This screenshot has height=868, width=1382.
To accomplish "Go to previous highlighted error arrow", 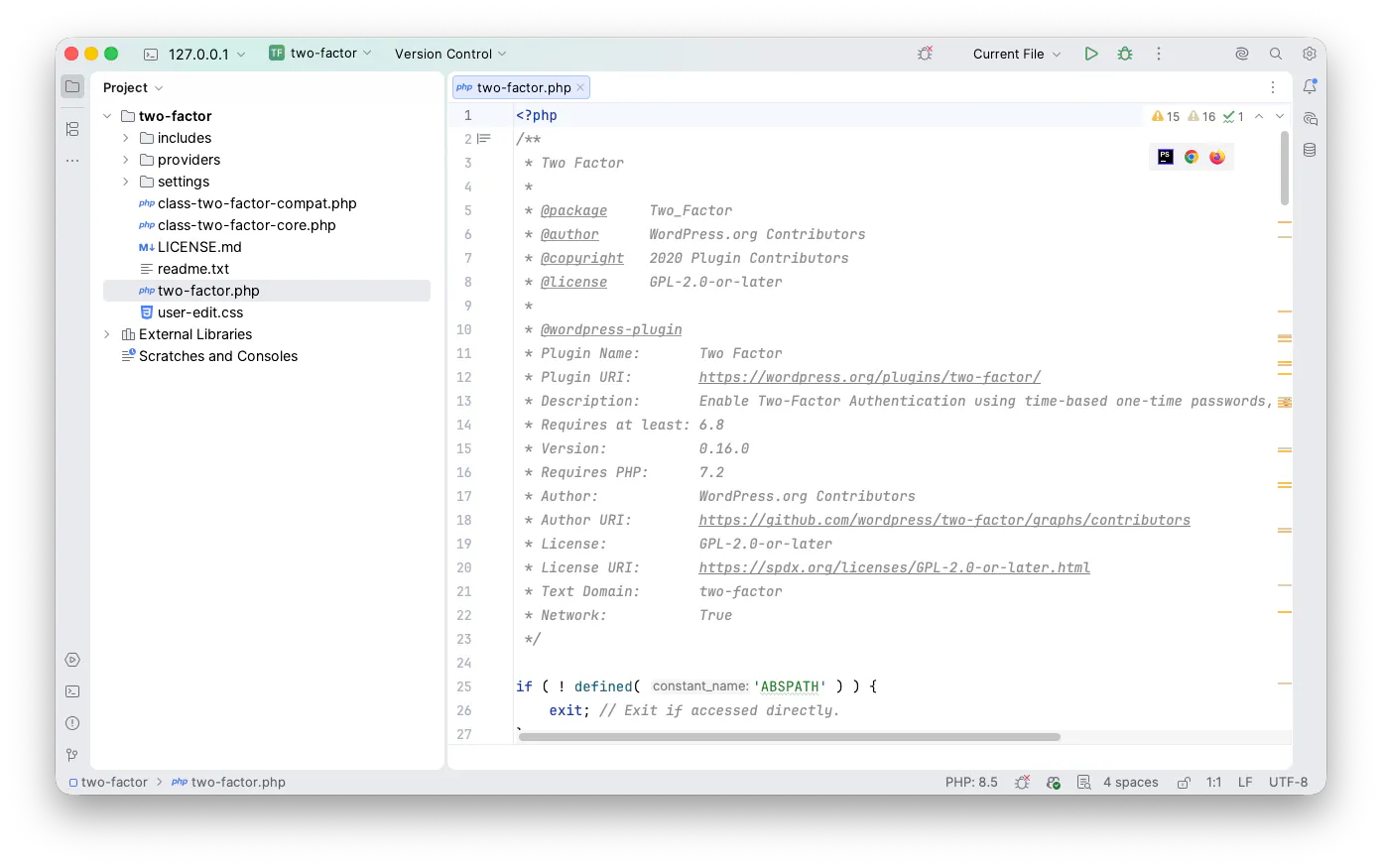I will tap(1259, 116).
